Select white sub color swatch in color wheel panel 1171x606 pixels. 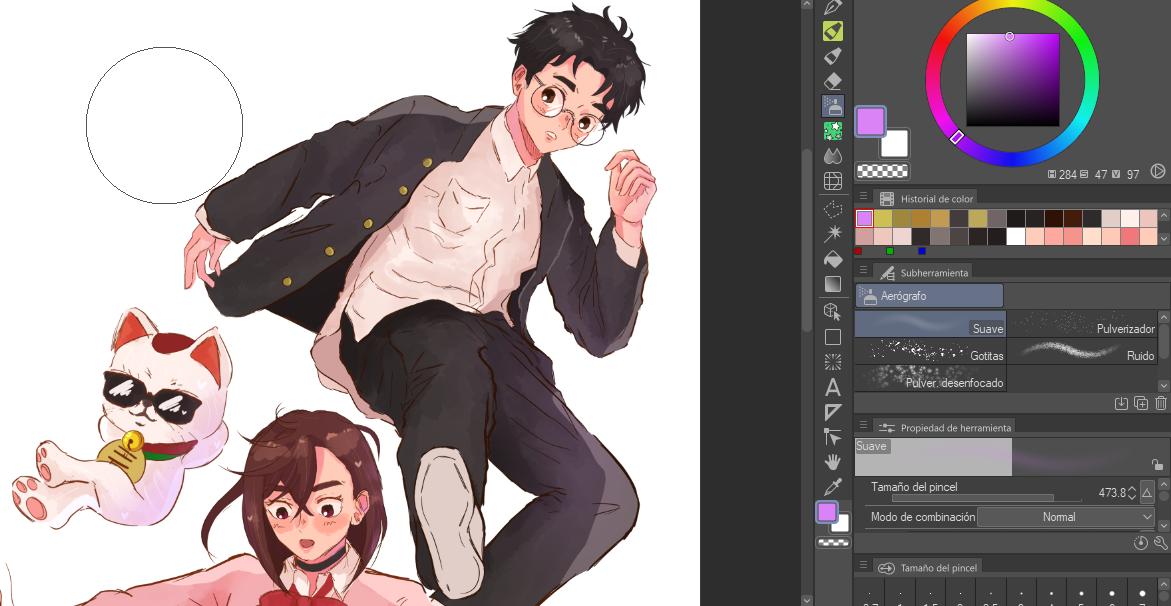pyautogui.click(x=895, y=143)
